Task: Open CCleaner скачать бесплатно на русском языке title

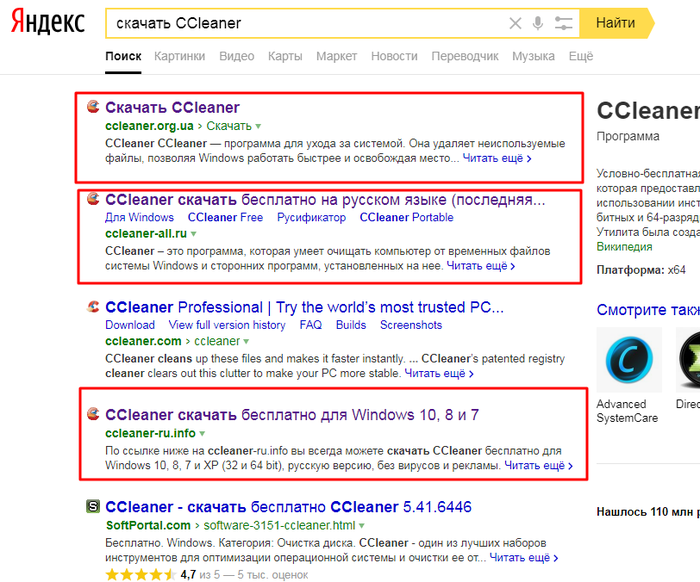Action: [x=325, y=200]
